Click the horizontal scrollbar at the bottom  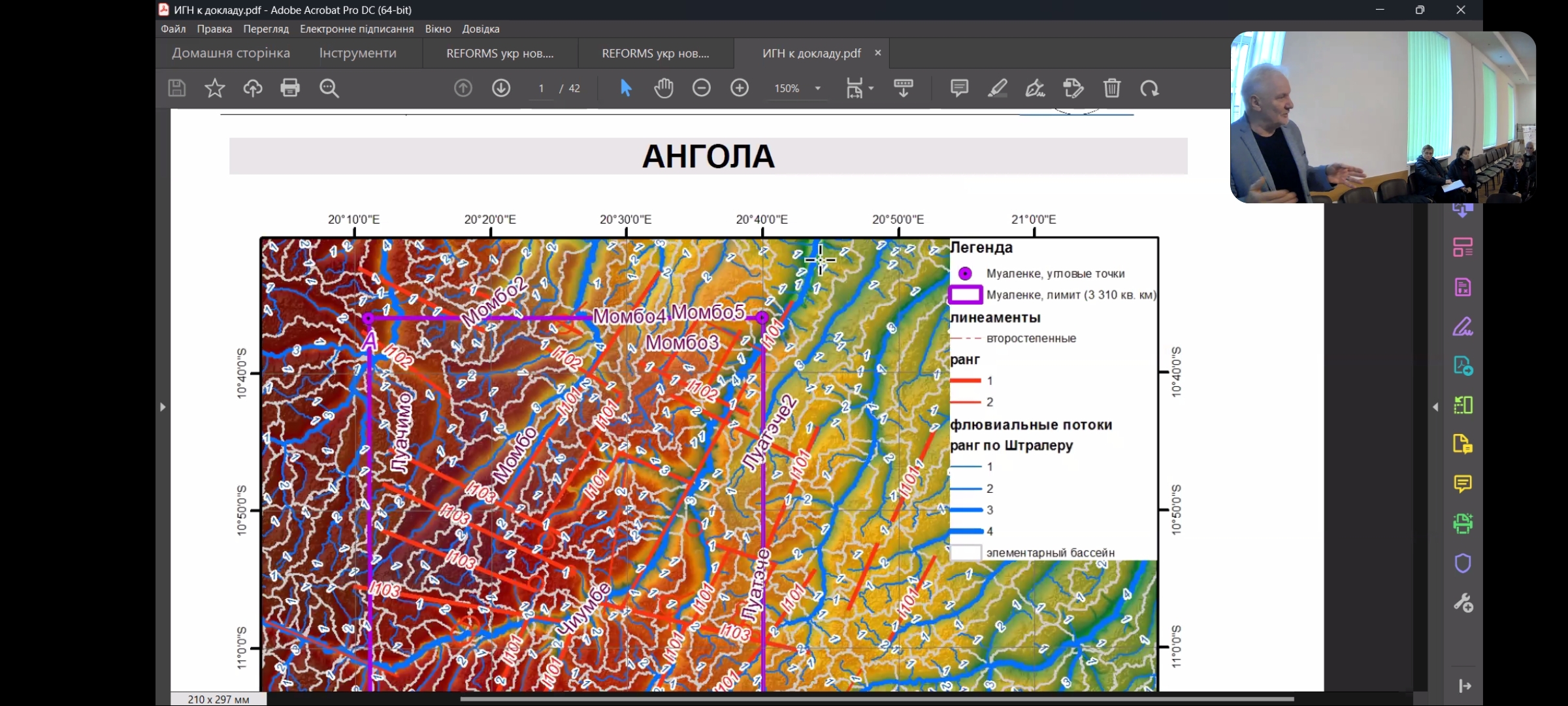875,699
